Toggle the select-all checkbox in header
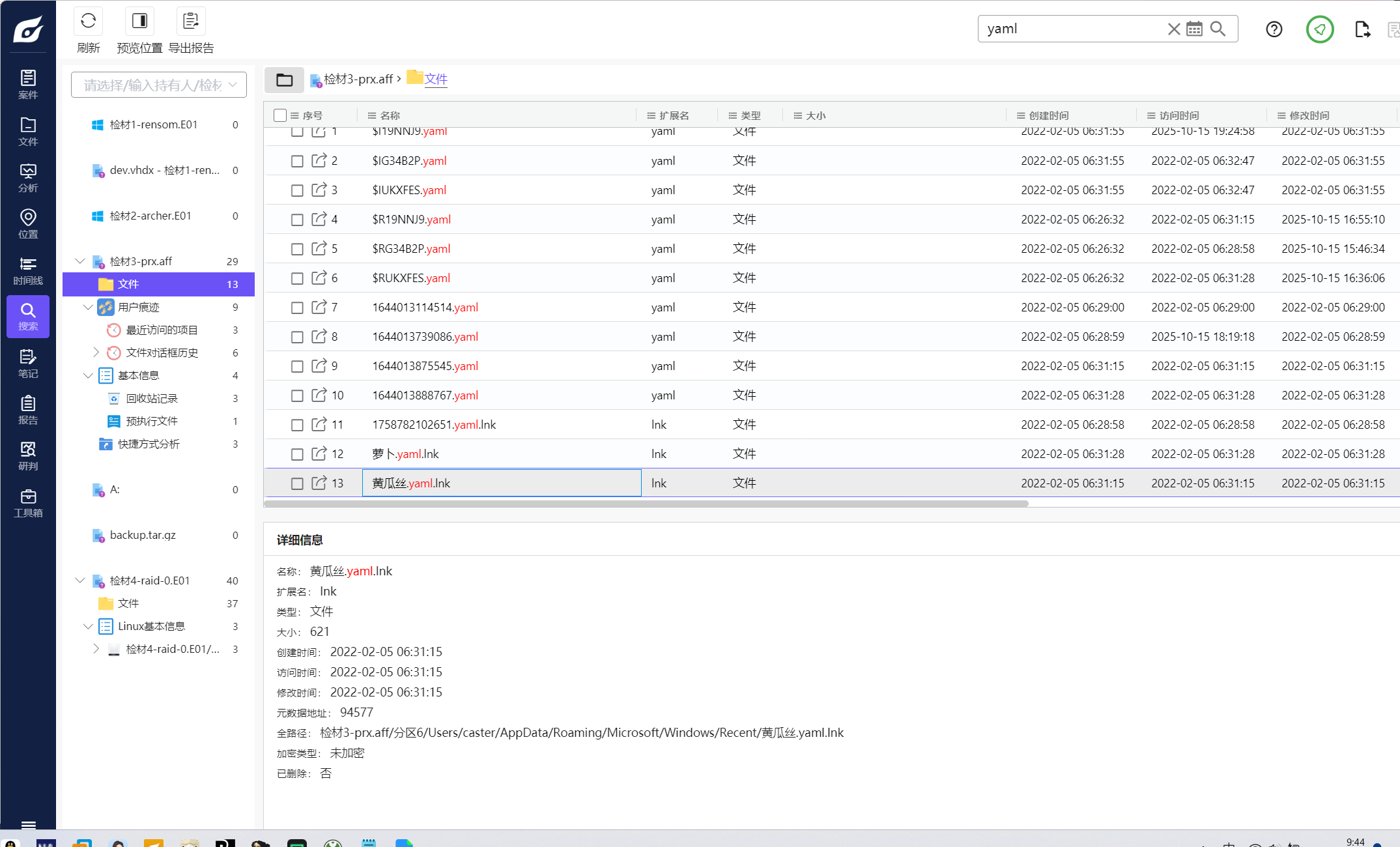1400x847 pixels. [x=280, y=115]
